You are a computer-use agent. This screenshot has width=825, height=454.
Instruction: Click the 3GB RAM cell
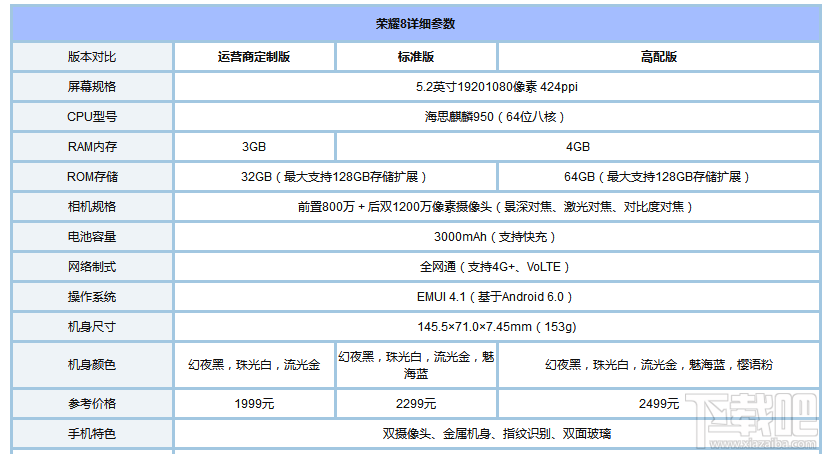[x=254, y=147]
